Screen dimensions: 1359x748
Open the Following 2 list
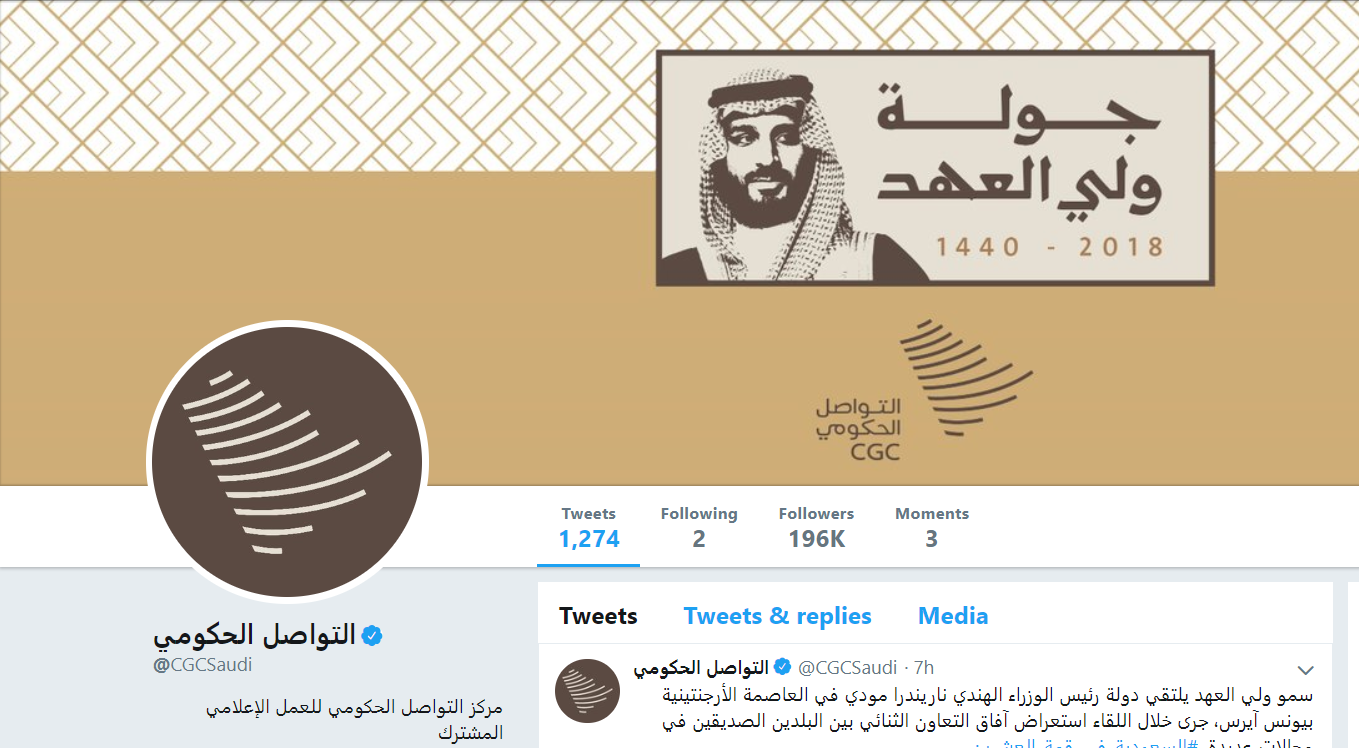click(699, 527)
